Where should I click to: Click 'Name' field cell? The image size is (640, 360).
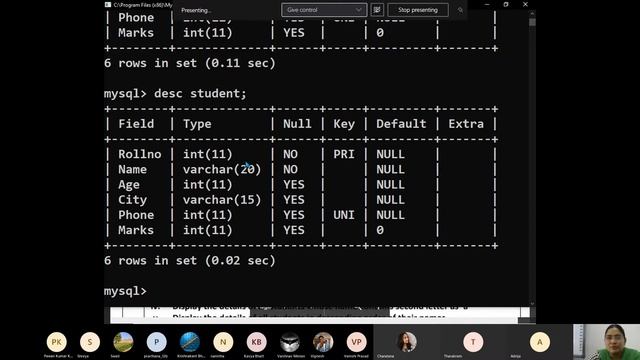[132, 169]
